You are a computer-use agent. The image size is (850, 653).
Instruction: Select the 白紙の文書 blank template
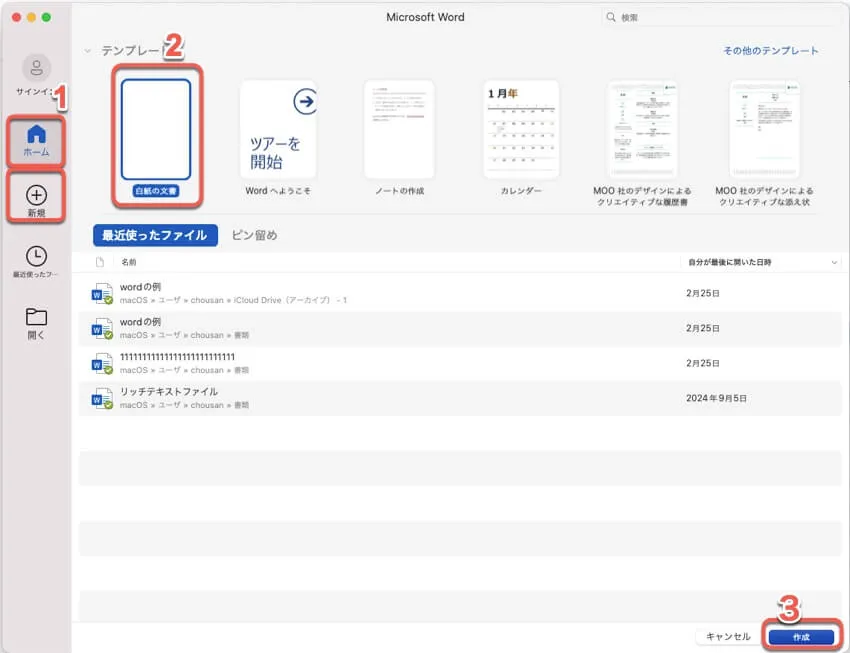click(x=156, y=129)
